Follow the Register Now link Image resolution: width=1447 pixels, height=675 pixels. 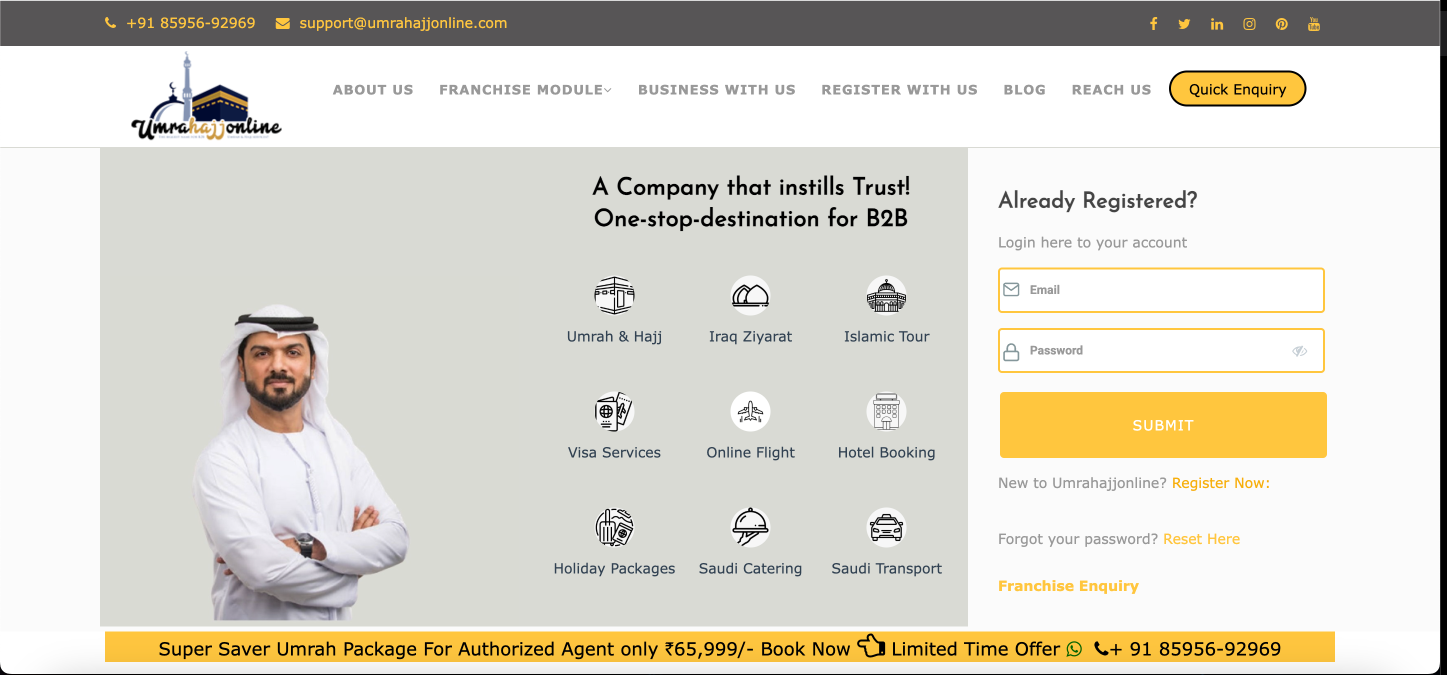click(1220, 483)
